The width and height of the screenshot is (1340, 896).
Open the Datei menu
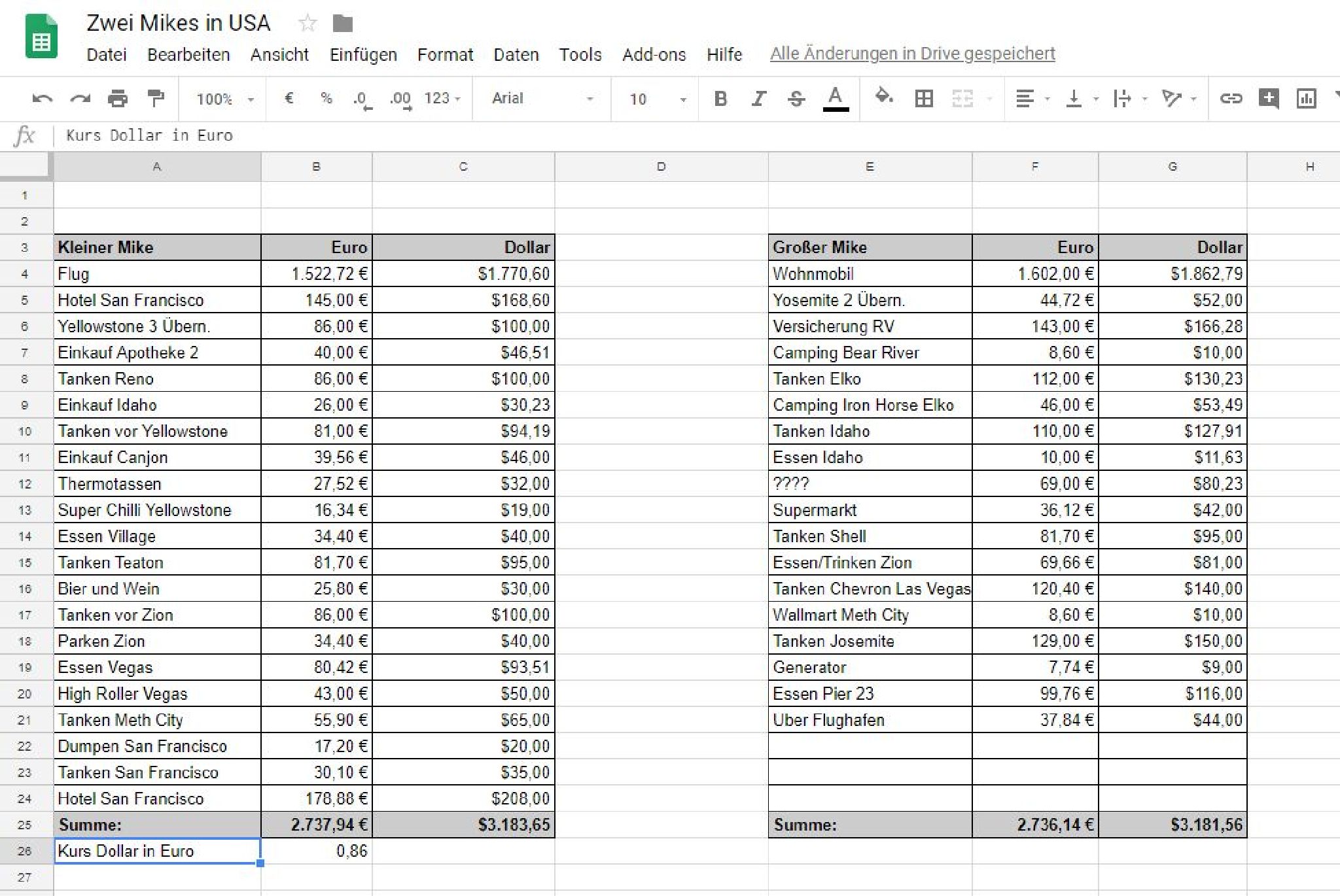[107, 54]
